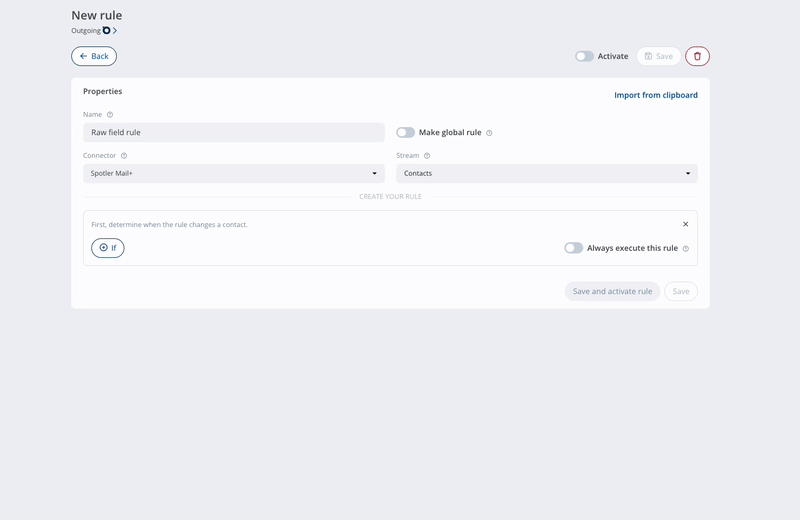Click the top Save button with disk icon
The height and width of the screenshot is (520, 800).
[658, 56]
